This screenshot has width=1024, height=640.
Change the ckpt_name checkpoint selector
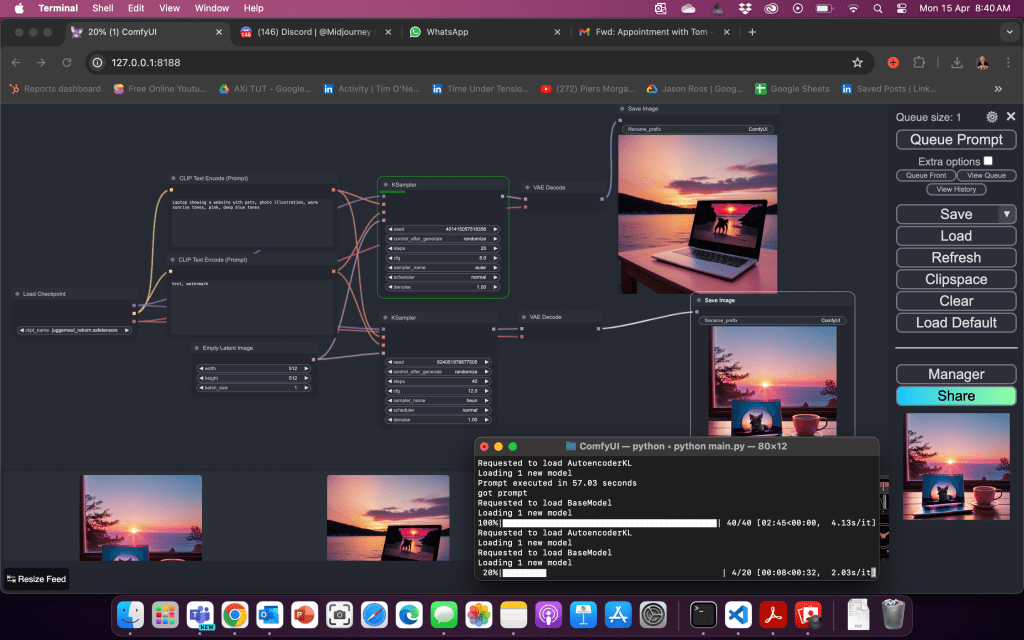click(75, 330)
